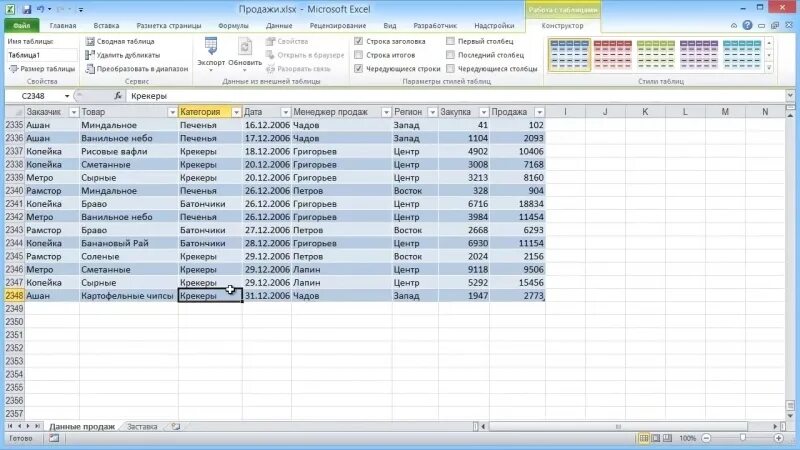Click the horizontal scrollbar
The width and height of the screenshot is (800, 450).
point(617,427)
